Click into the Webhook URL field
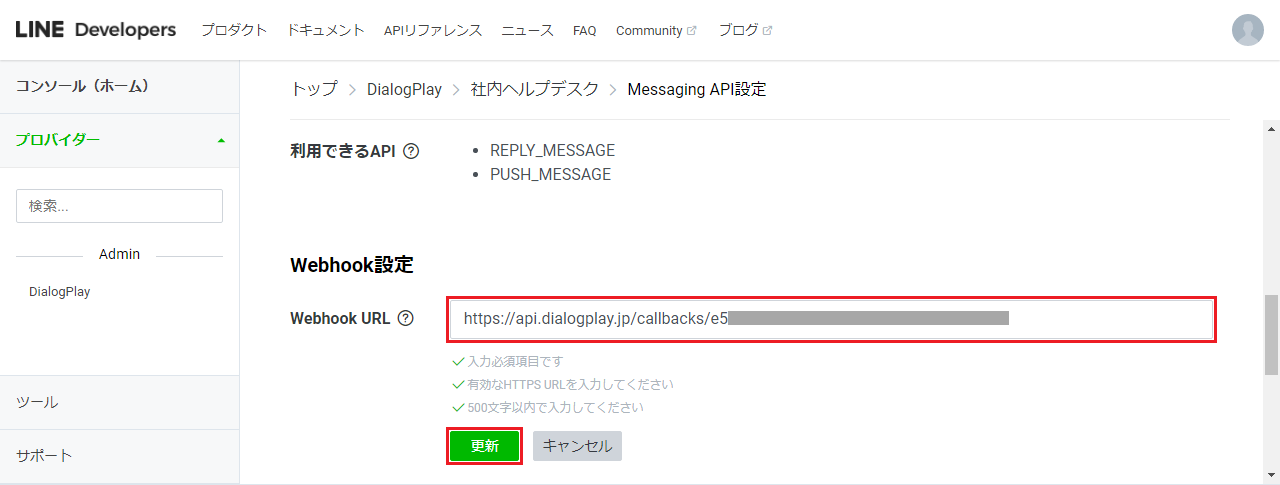 click(x=830, y=319)
